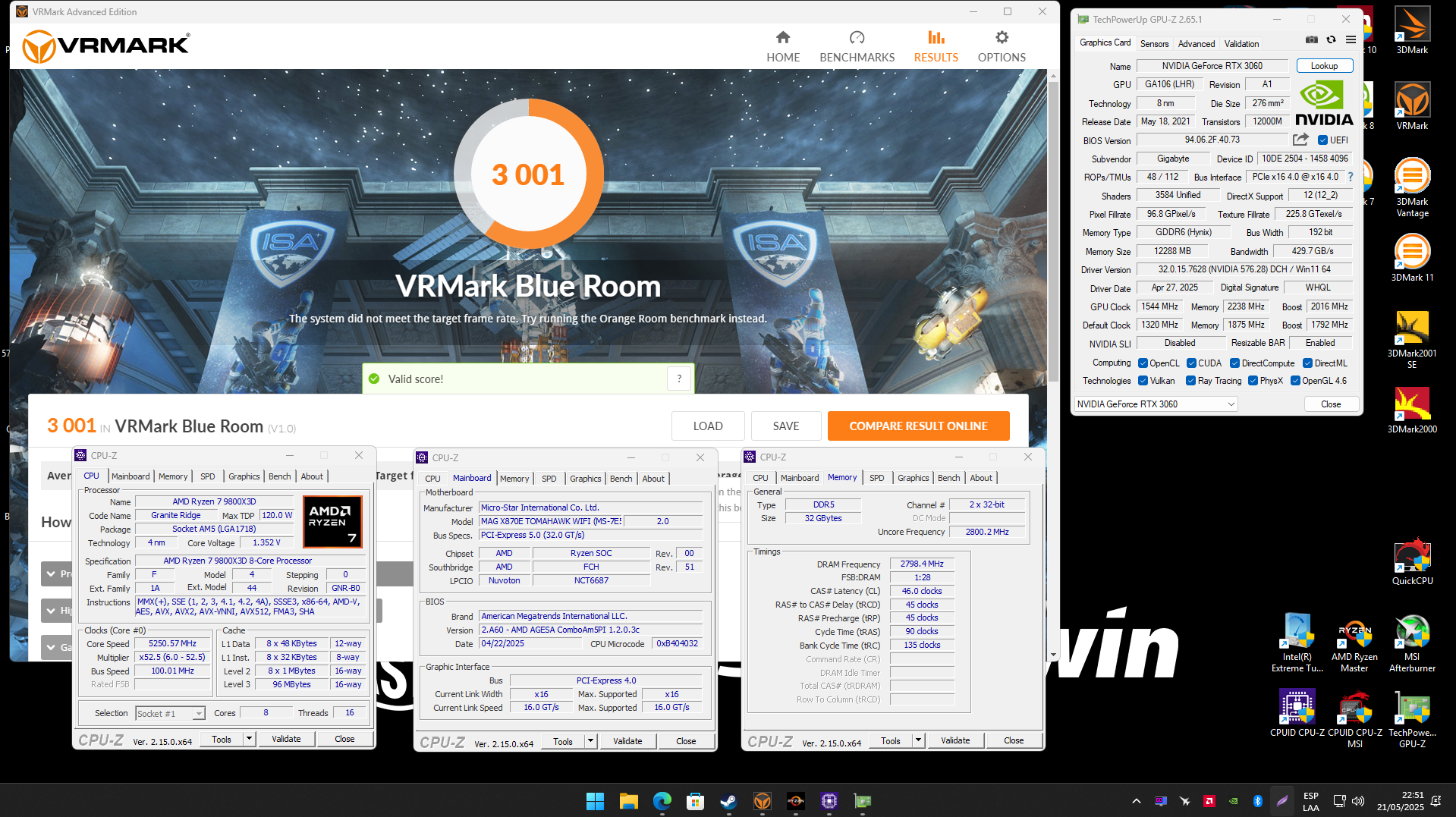This screenshot has height=817, width=1456.
Task: Open the Bench tab in the leftmost CPU-Z window
Action: 279,476
